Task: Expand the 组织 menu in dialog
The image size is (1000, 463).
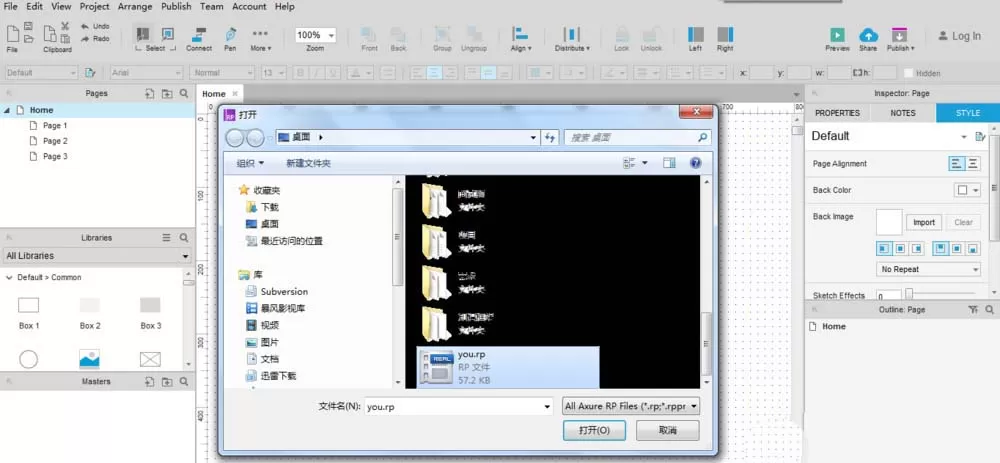Action: pos(250,163)
